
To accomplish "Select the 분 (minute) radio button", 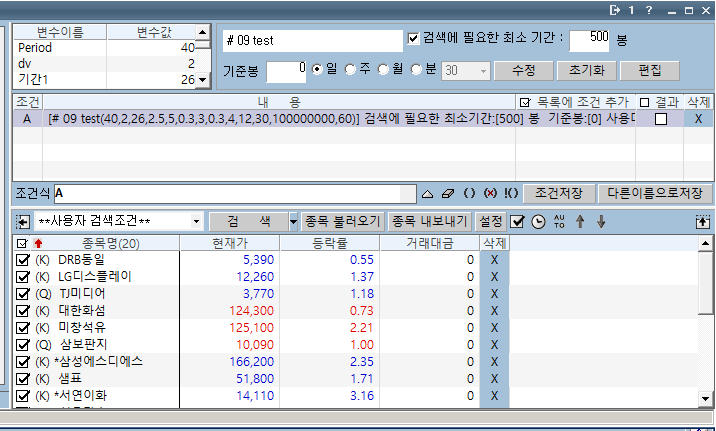I will point(416,69).
